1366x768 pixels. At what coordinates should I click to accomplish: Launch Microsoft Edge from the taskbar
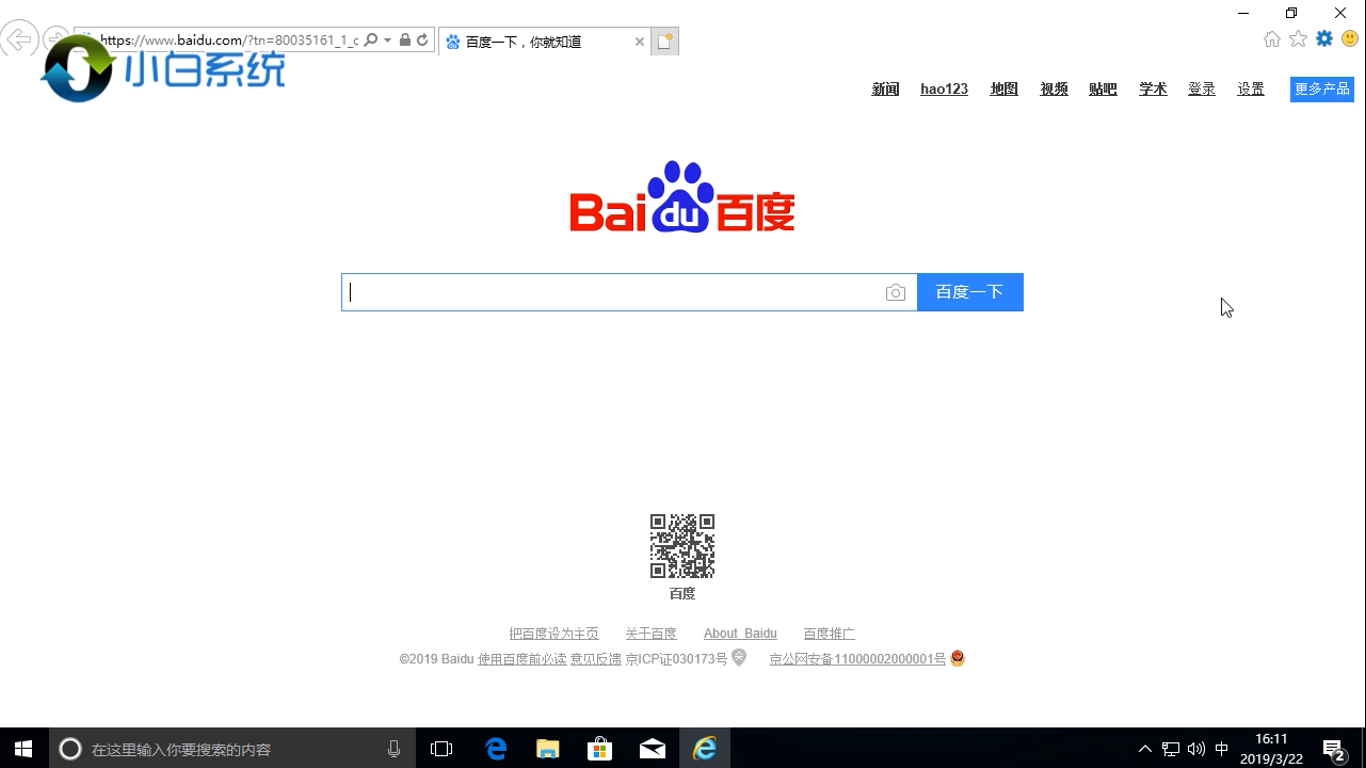point(496,748)
